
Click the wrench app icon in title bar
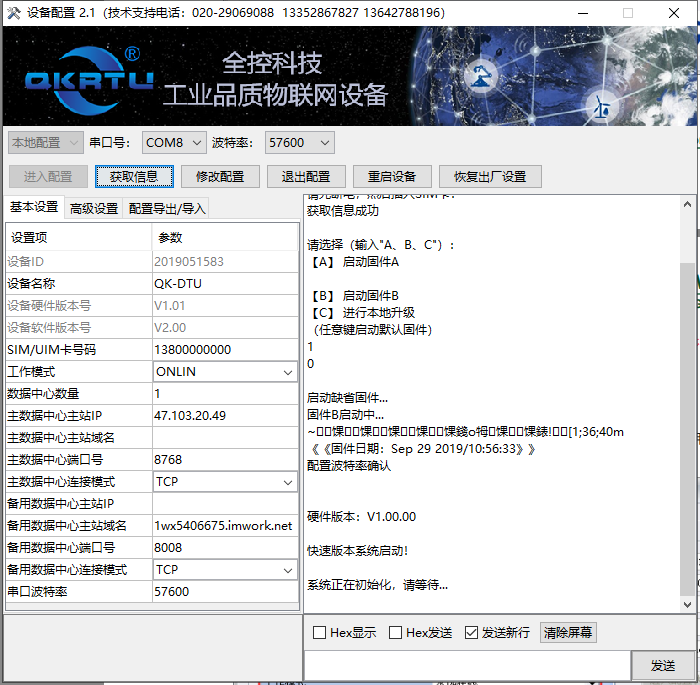pos(14,13)
